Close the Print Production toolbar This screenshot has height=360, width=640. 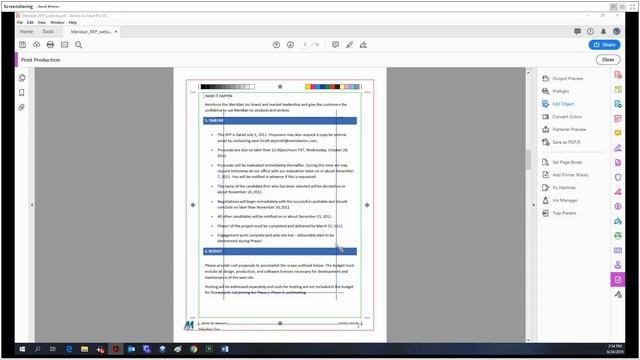pyautogui.click(x=608, y=60)
